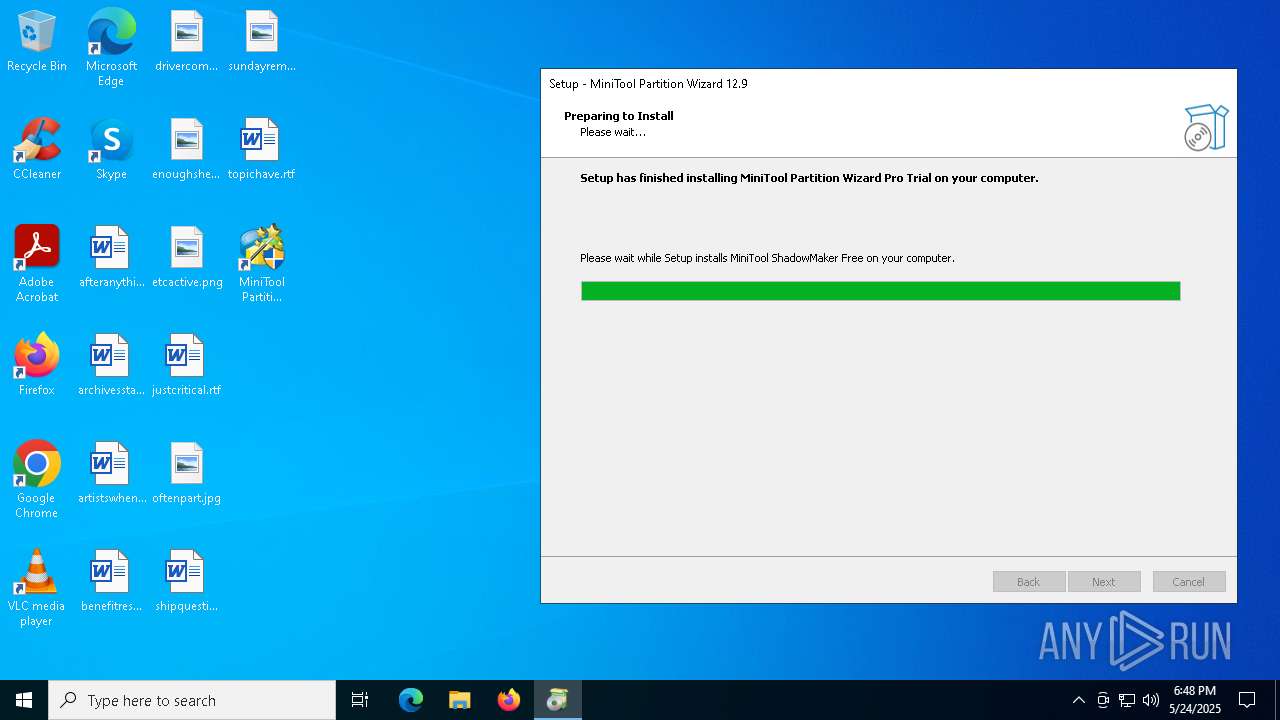1280x720 pixels.
Task: Click the 'Preparing to Install' heading
Action: [x=619, y=116]
